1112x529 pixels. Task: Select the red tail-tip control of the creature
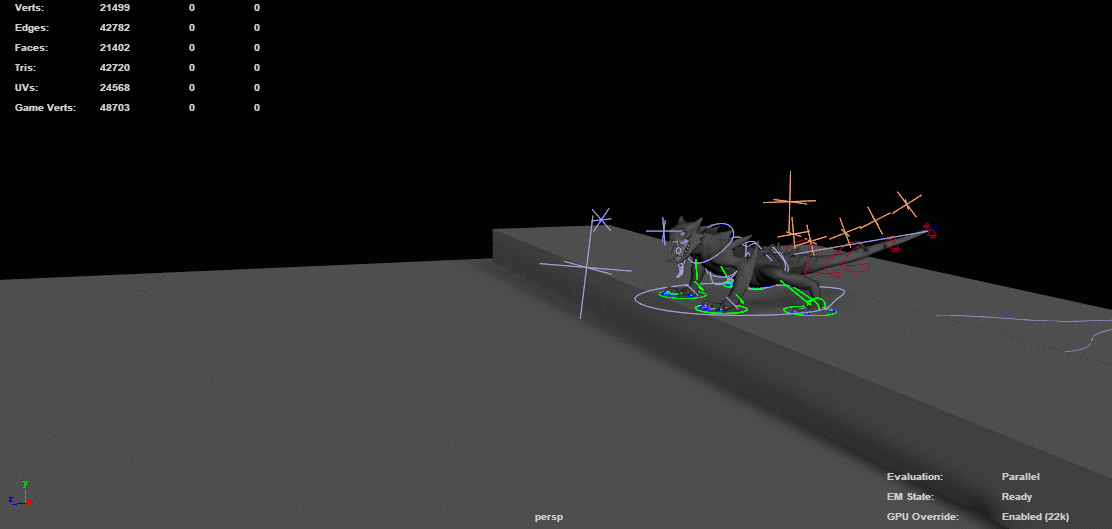[x=928, y=228]
